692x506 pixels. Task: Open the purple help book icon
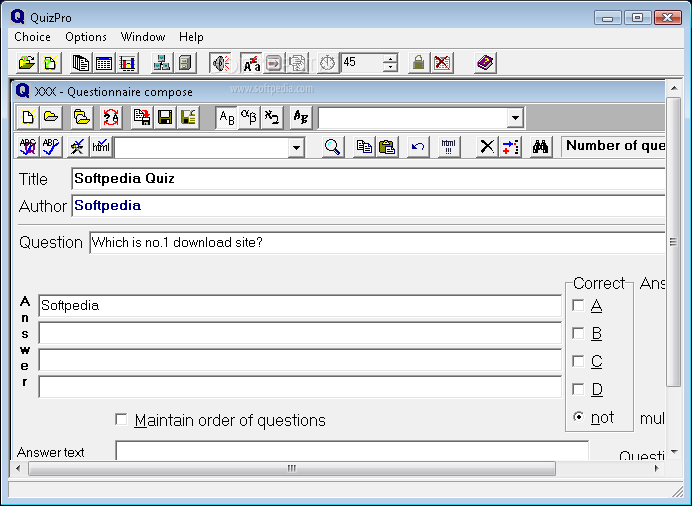485,63
